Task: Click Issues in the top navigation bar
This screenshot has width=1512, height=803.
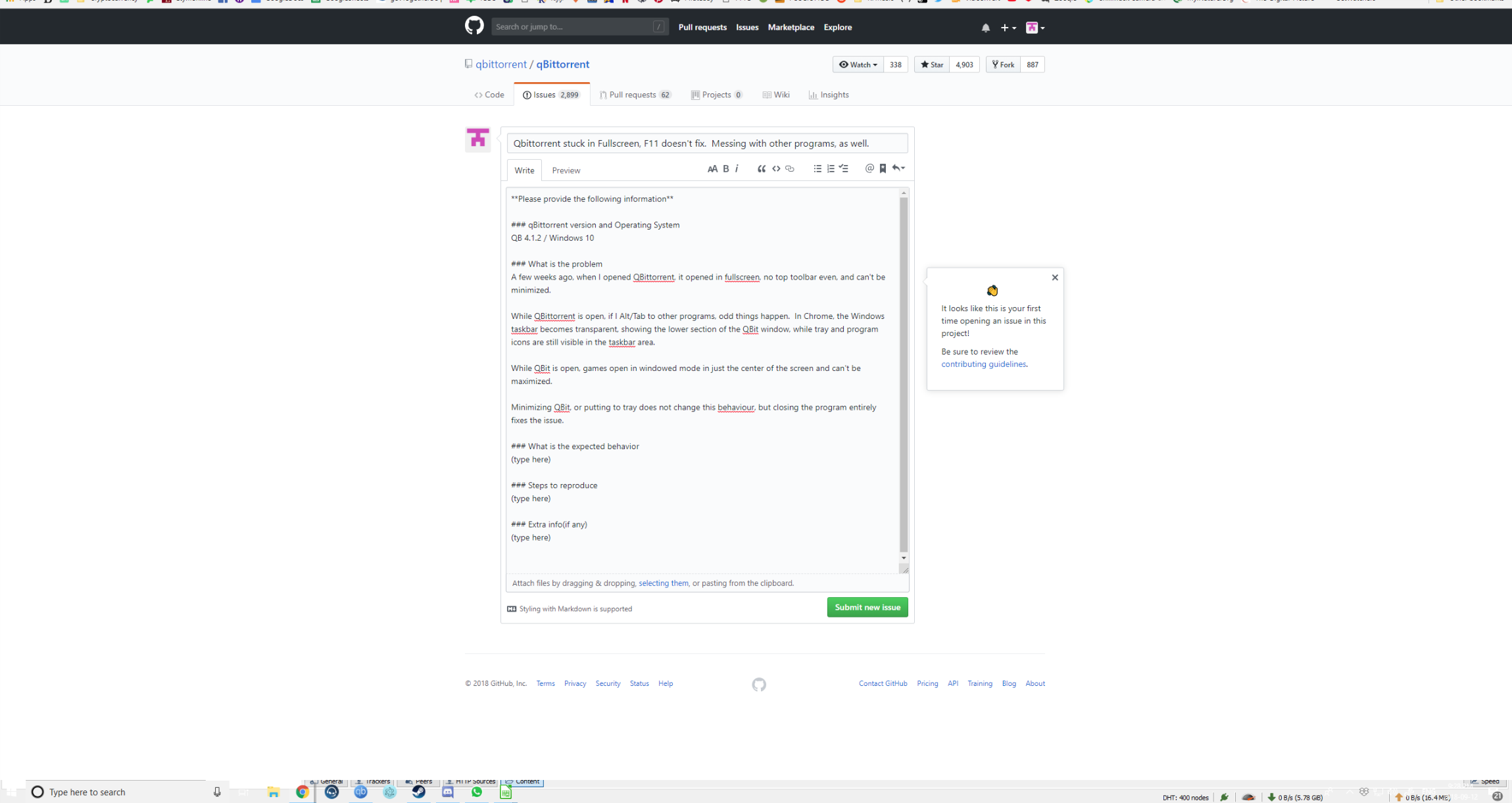Action: [x=747, y=27]
